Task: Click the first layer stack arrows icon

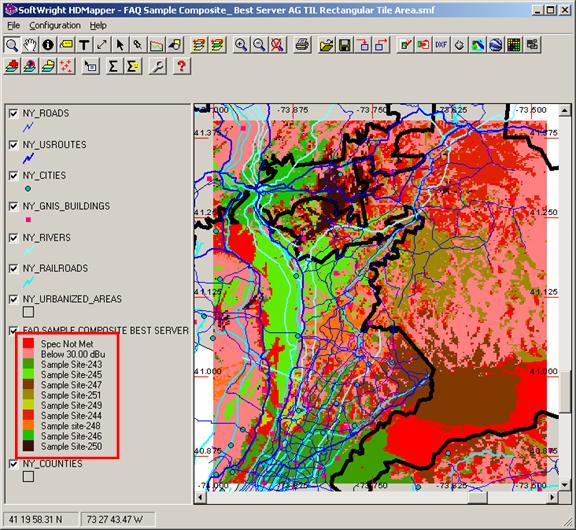Action: coord(198,45)
